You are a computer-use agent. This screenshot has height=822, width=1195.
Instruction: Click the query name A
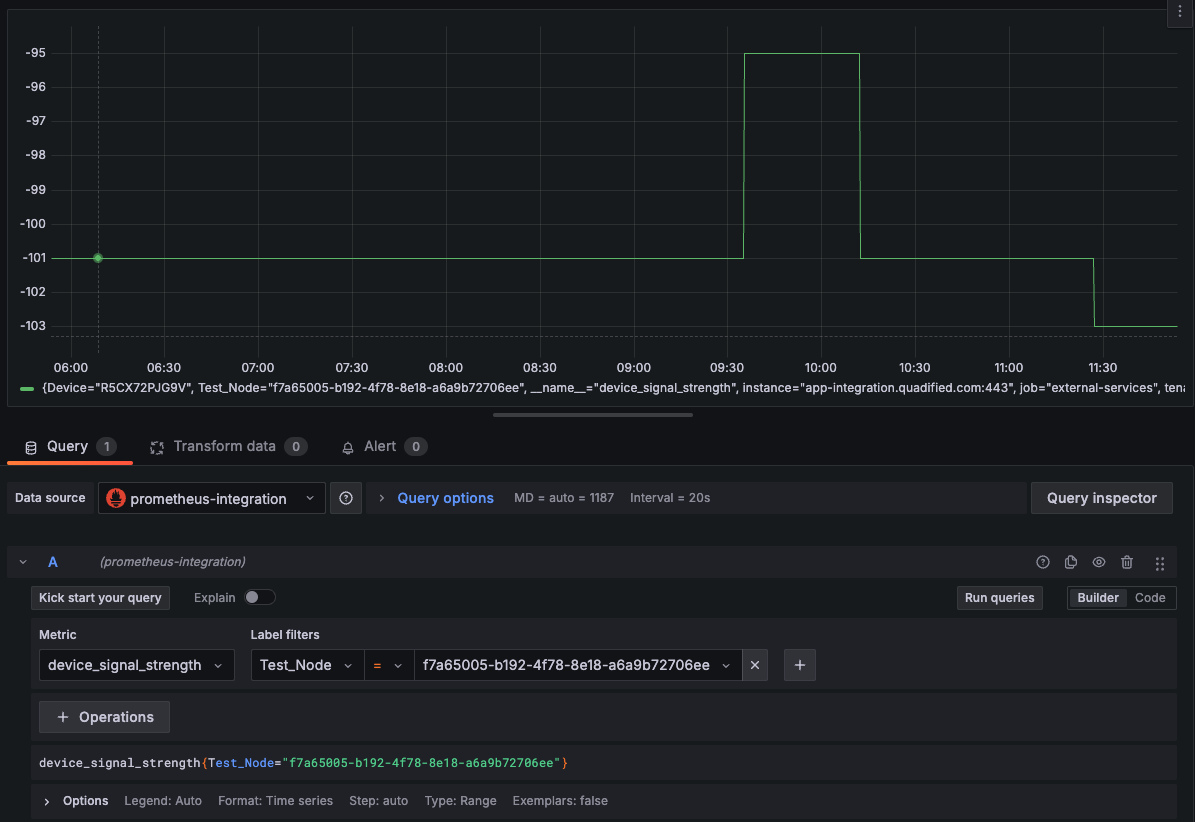pos(53,562)
